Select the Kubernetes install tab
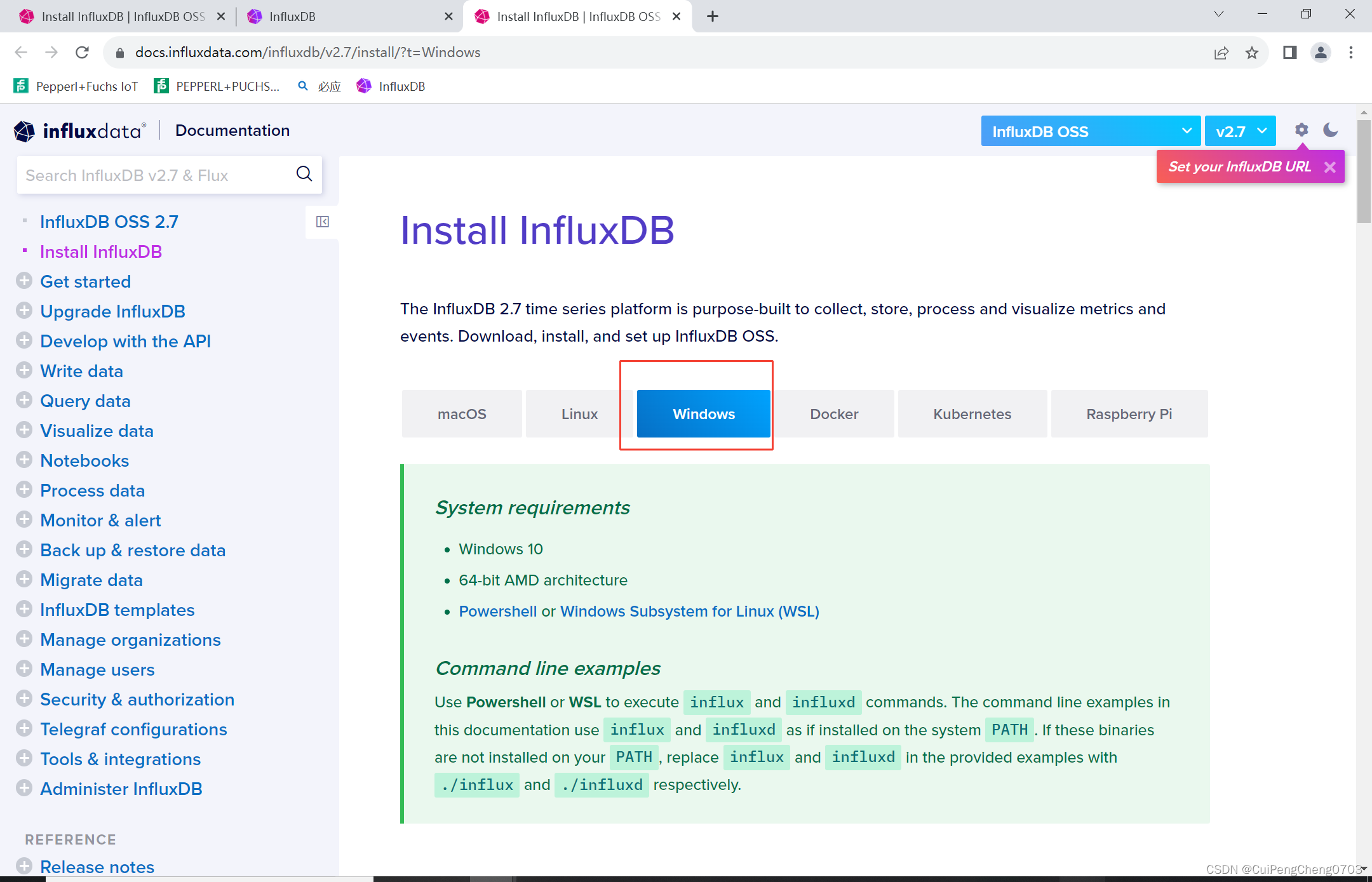Viewport: 1372px width, 882px height. pos(972,414)
